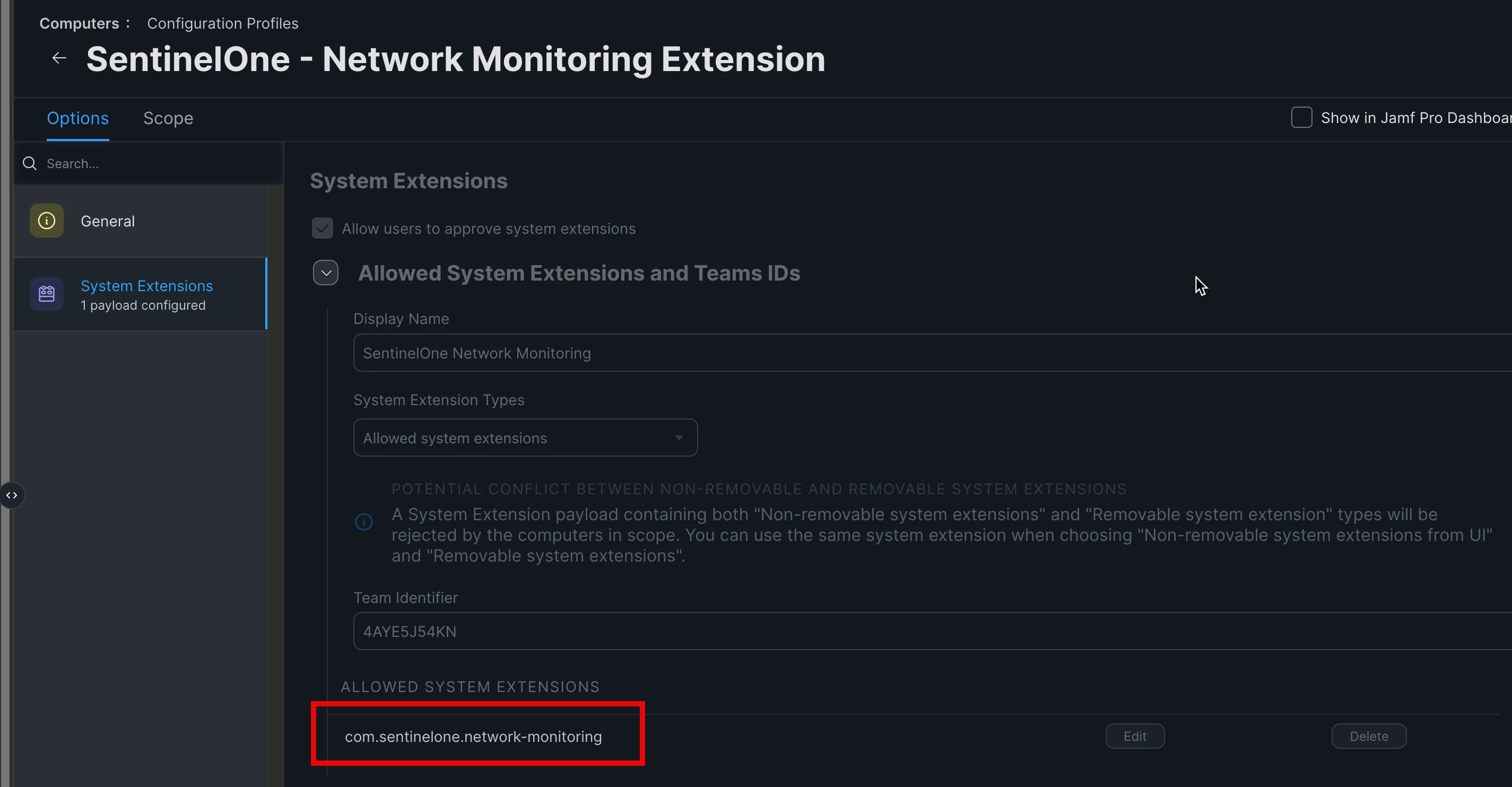Click the 1 payload configured text
The height and width of the screenshot is (787, 1512).
[x=143, y=305]
